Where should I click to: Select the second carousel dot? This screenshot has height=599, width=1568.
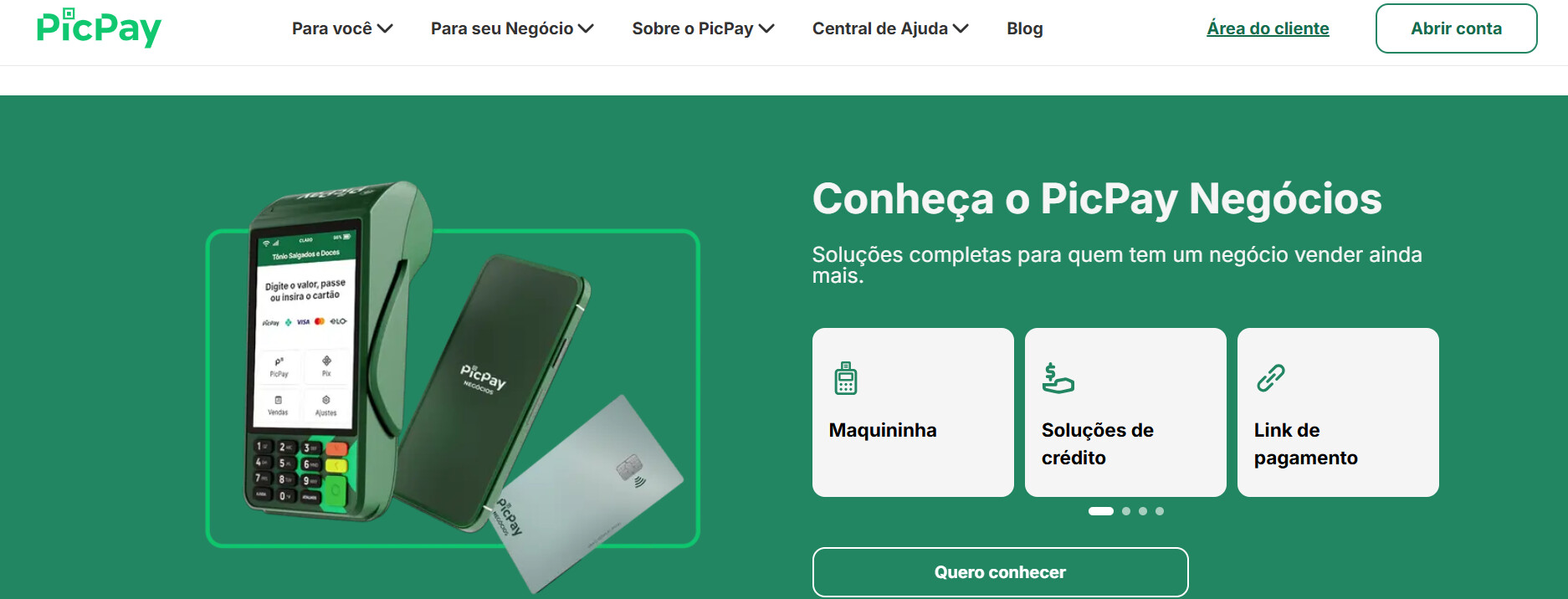(1126, 511)
